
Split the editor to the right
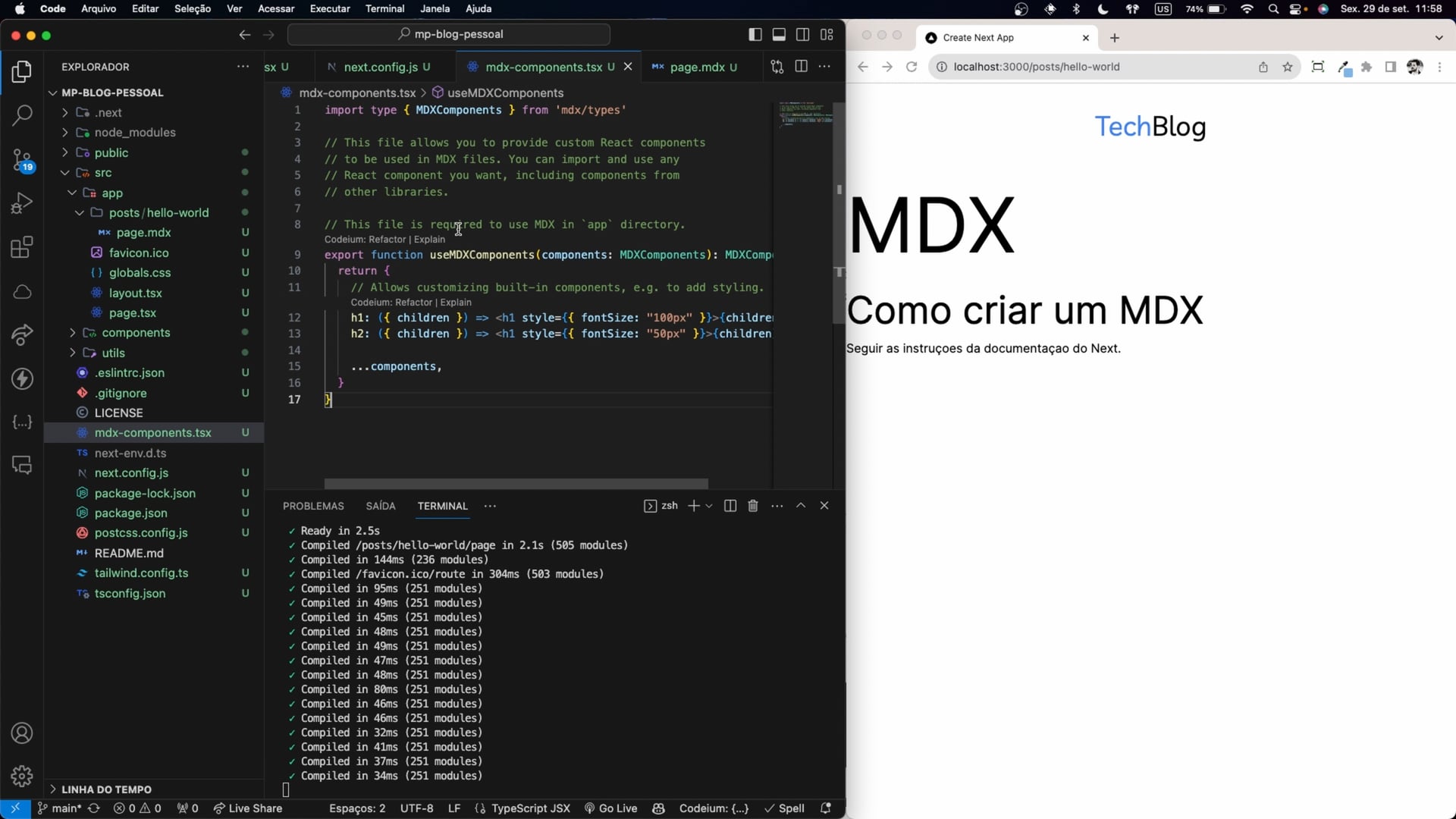(801, 67)
